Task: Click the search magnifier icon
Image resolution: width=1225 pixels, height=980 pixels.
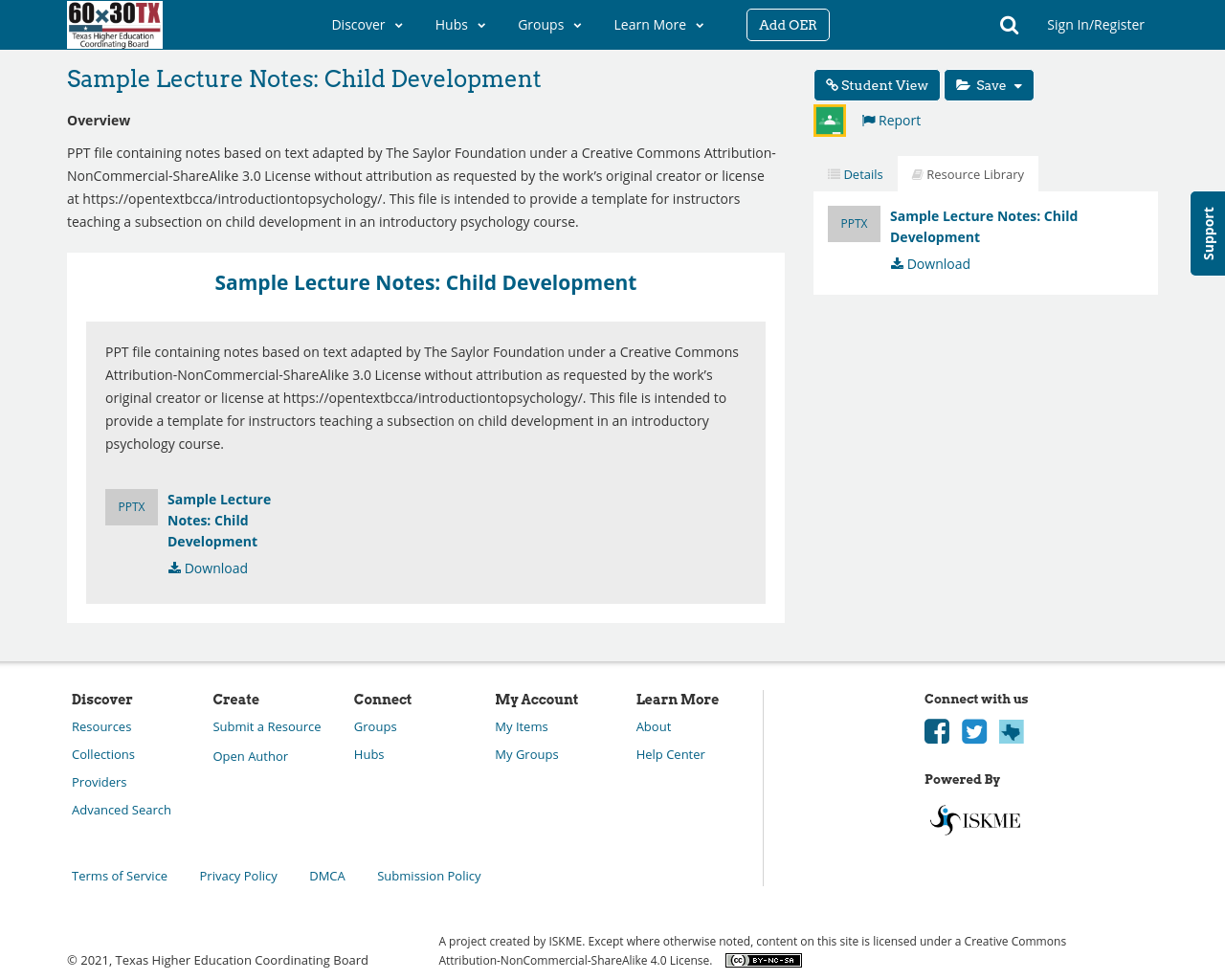Action: tap(1009, 25)
